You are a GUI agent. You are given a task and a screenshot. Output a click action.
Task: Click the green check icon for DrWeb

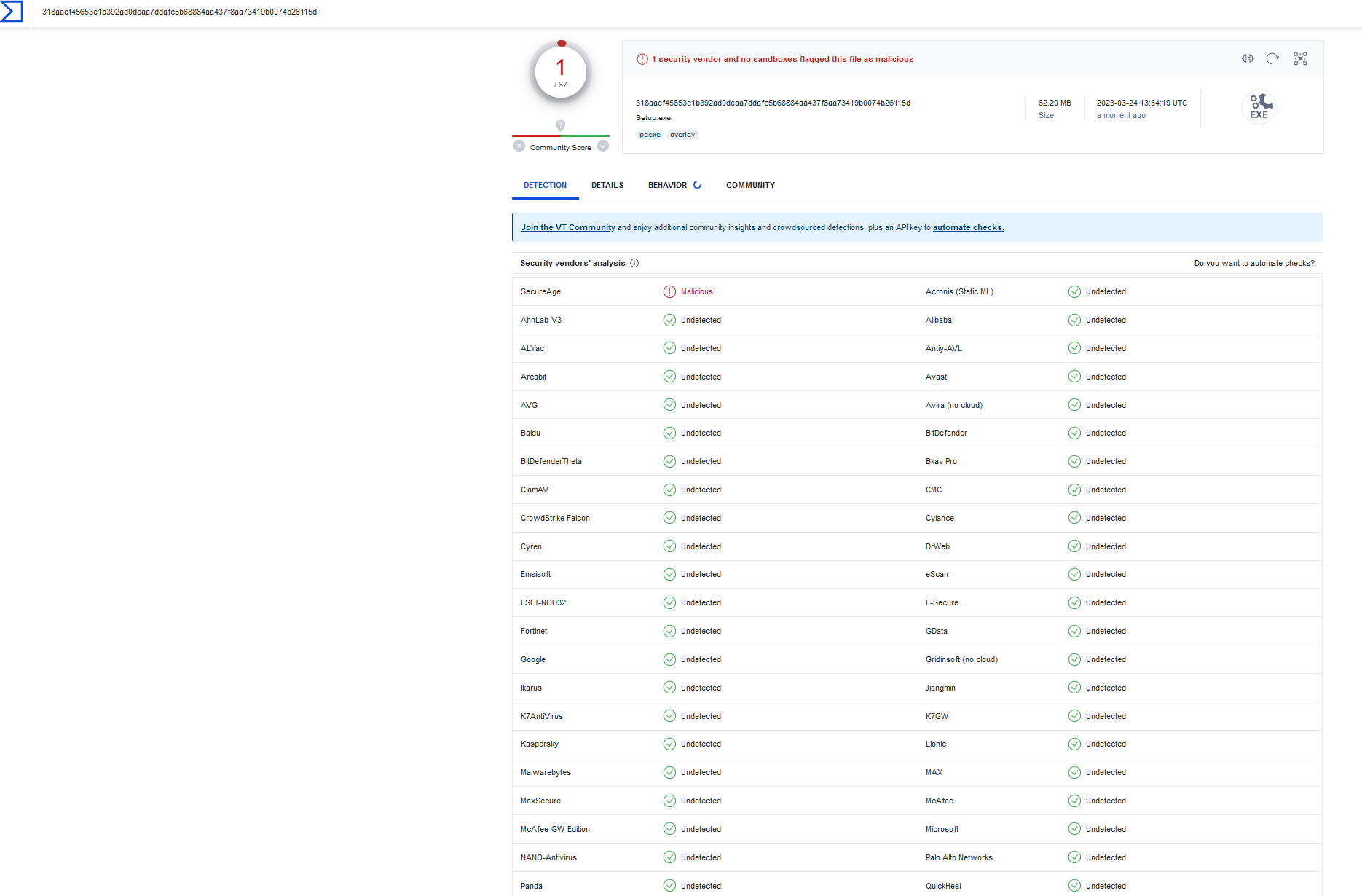point(1074,547)
